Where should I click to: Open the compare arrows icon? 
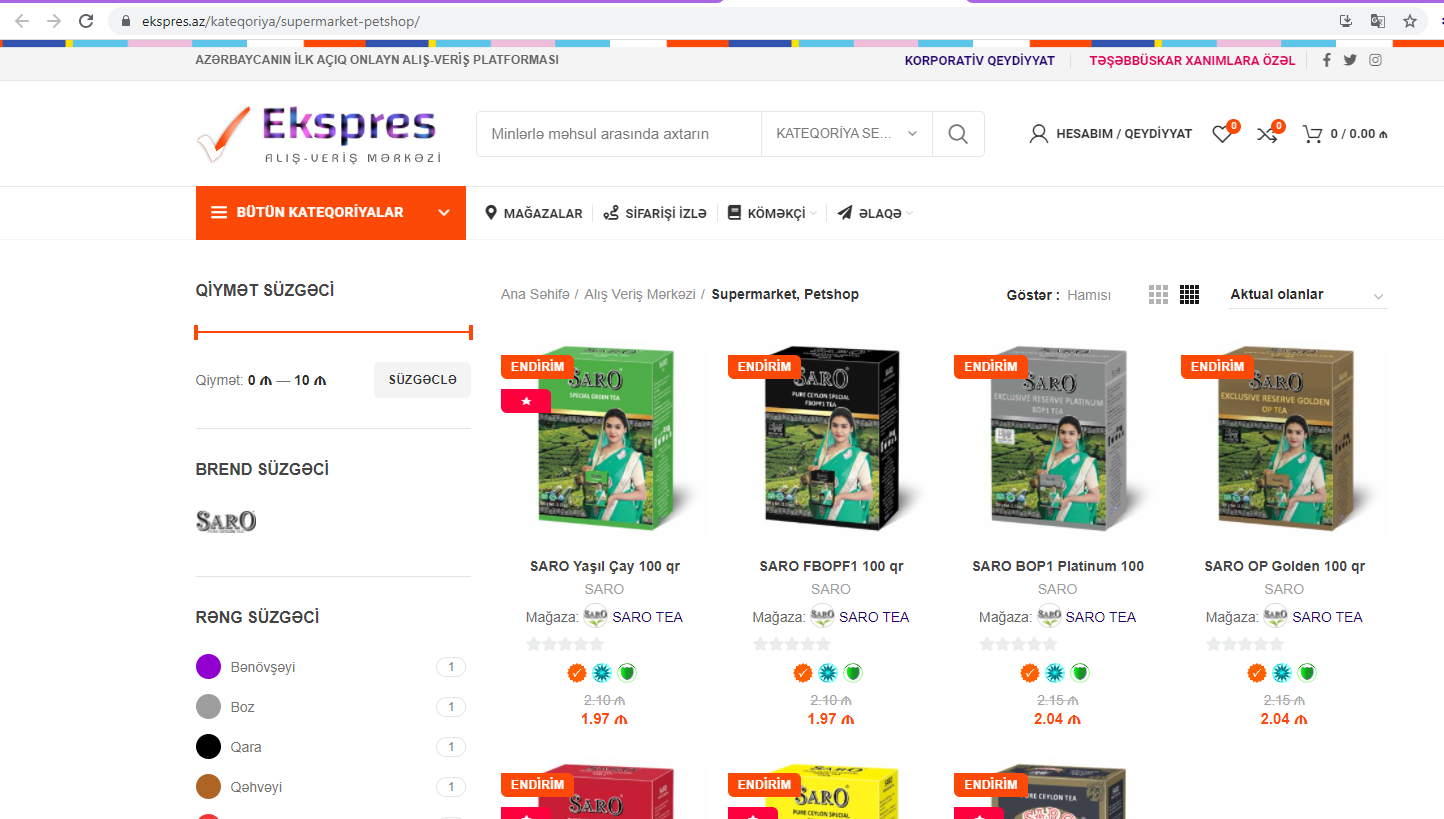point(1267,134)
